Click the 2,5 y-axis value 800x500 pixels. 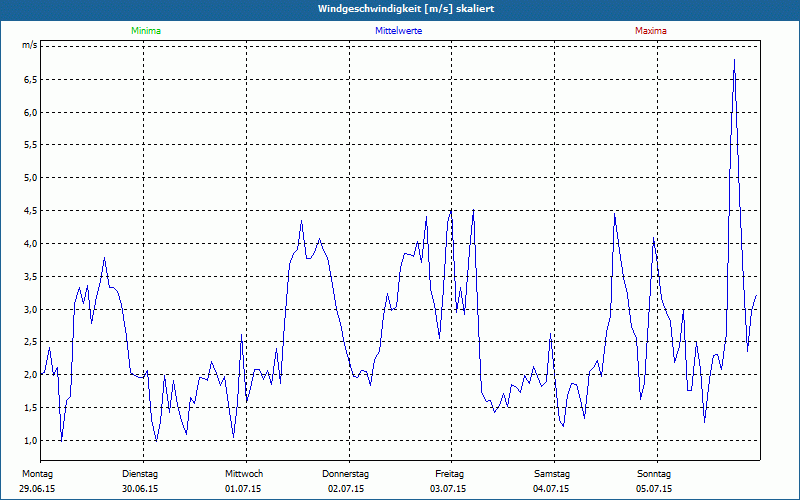click(31, 342)
